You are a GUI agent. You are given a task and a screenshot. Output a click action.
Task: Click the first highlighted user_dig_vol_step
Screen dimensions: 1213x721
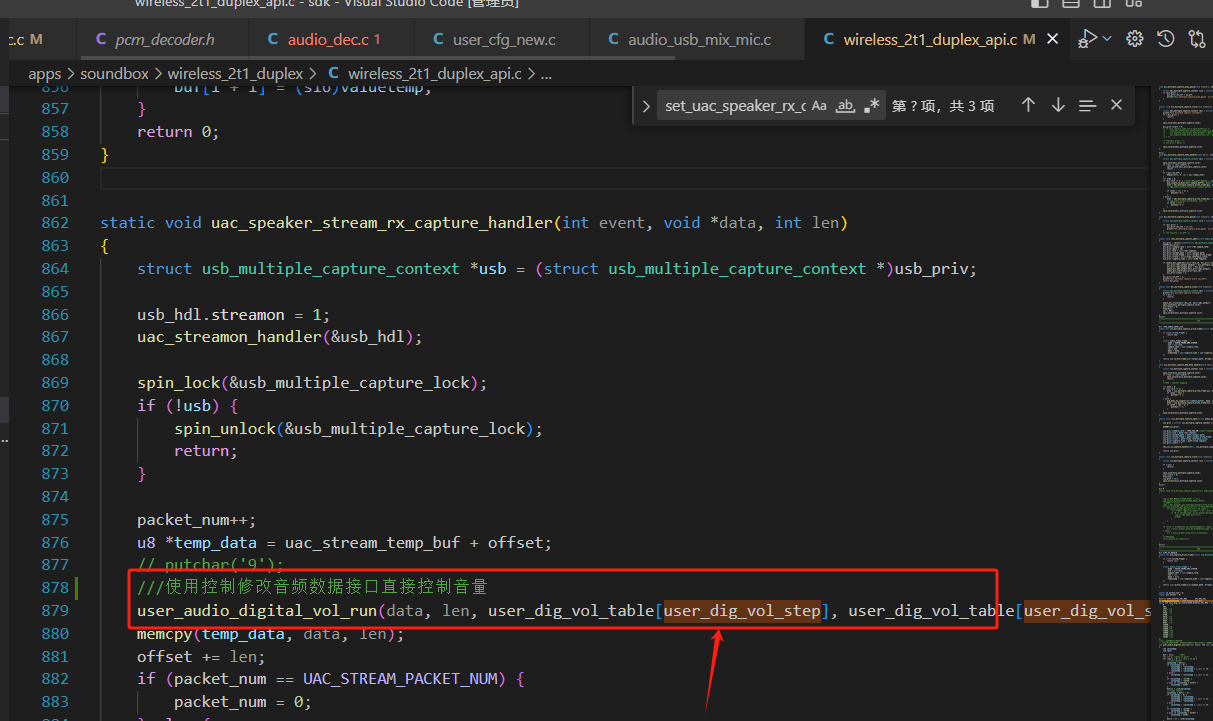click(742, 611)
